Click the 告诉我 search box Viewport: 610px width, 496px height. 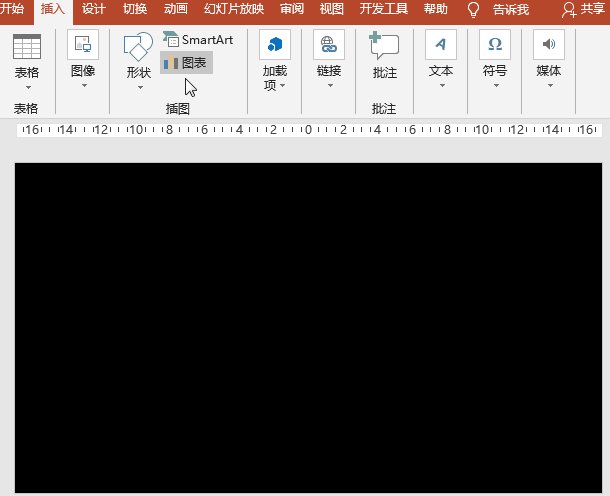511,9
